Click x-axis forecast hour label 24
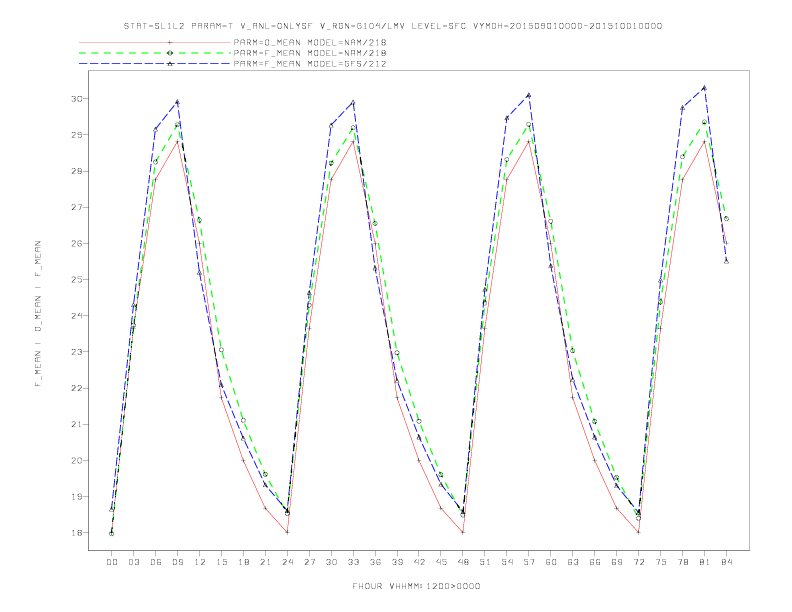Image resolution: width=792 pixels, height=612 pixels. [287, 562]
